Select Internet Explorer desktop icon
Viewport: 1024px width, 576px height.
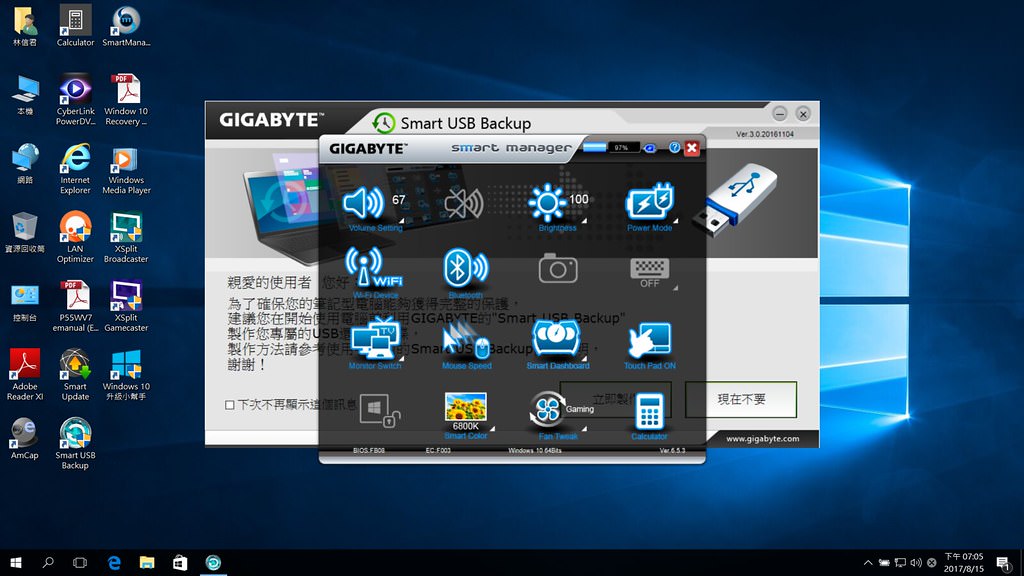tap(75, 168)
